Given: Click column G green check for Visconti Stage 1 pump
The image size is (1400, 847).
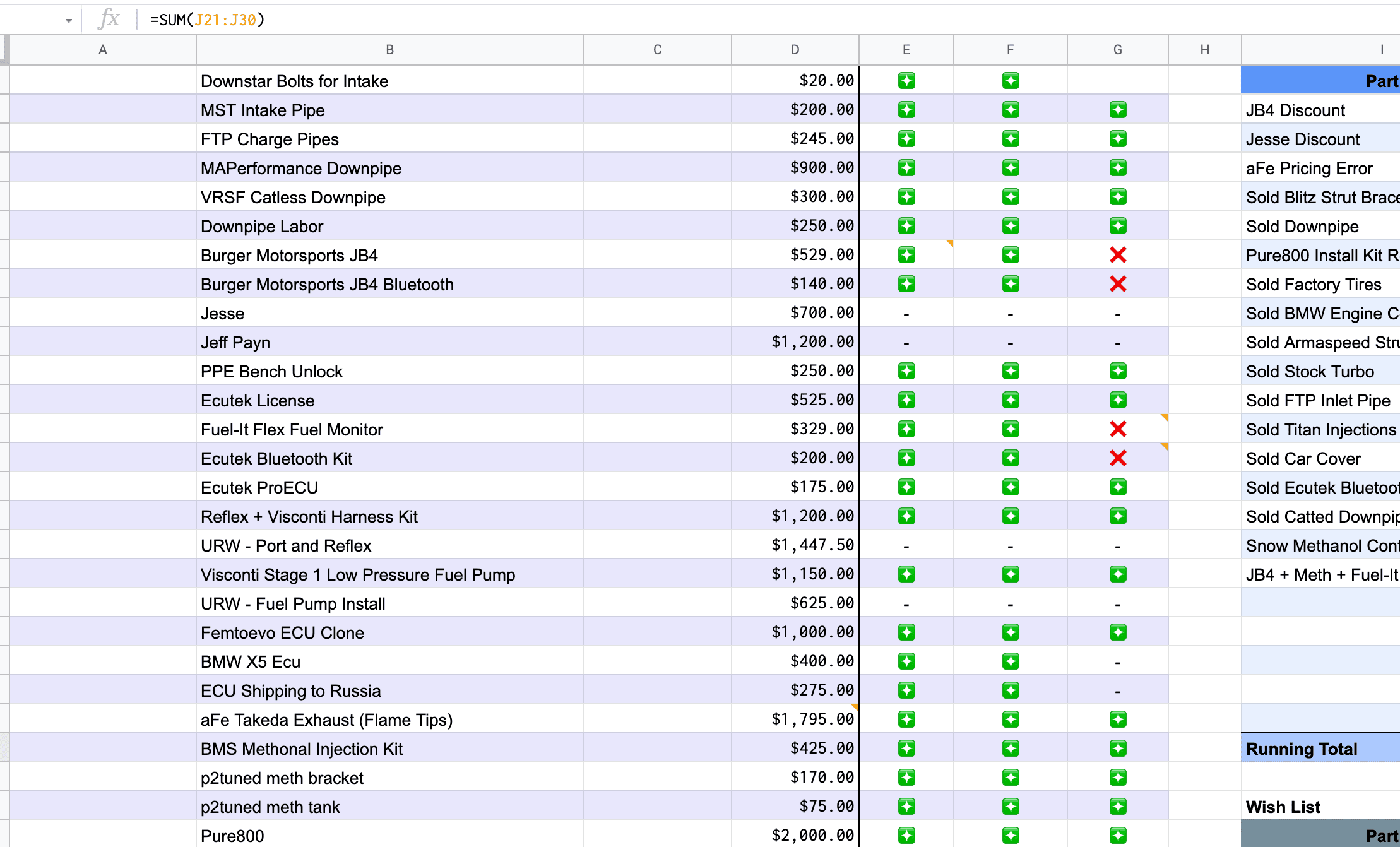Looking at the screenshot, I should tap(1118, 574).
